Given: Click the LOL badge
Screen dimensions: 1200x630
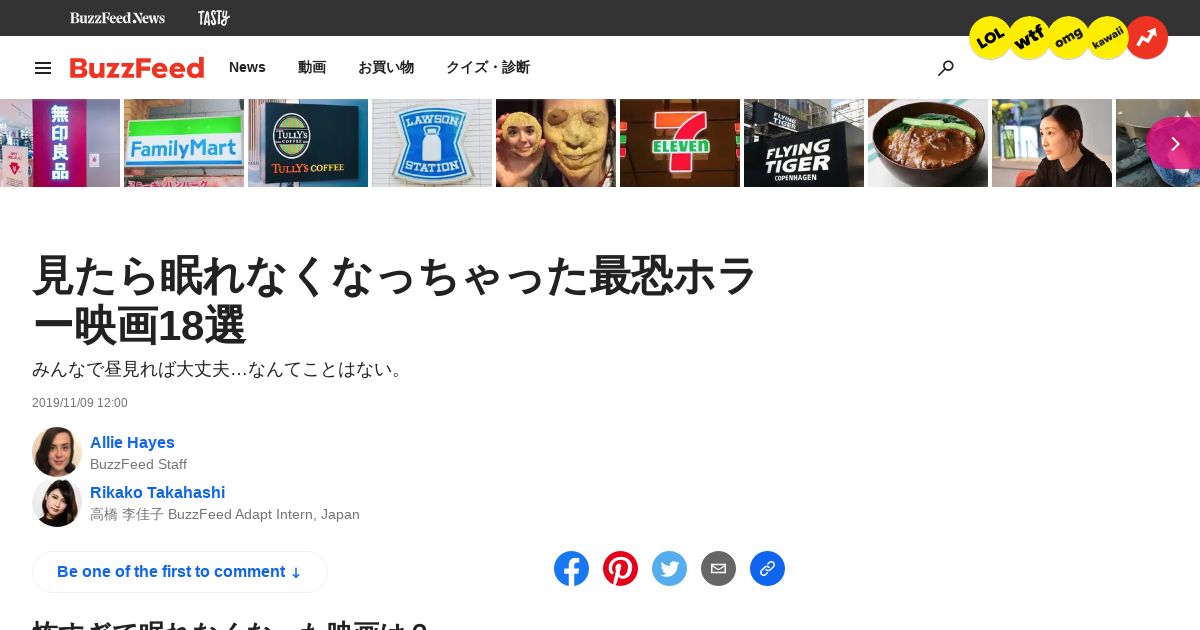Looking at the screenshot, I should coord(990,38).
